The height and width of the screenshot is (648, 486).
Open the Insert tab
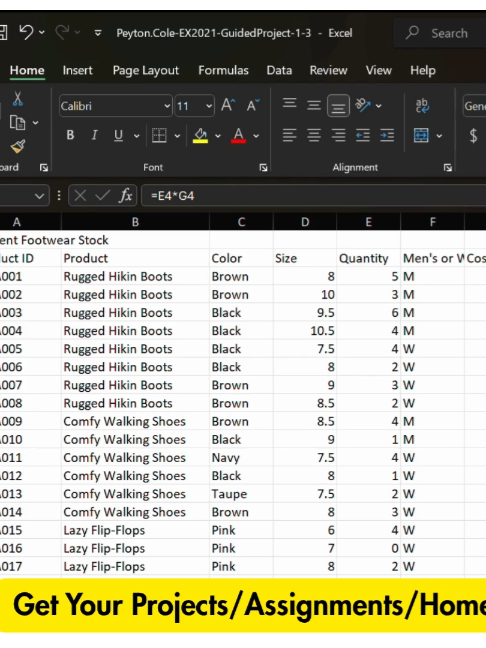pos(78,70)
